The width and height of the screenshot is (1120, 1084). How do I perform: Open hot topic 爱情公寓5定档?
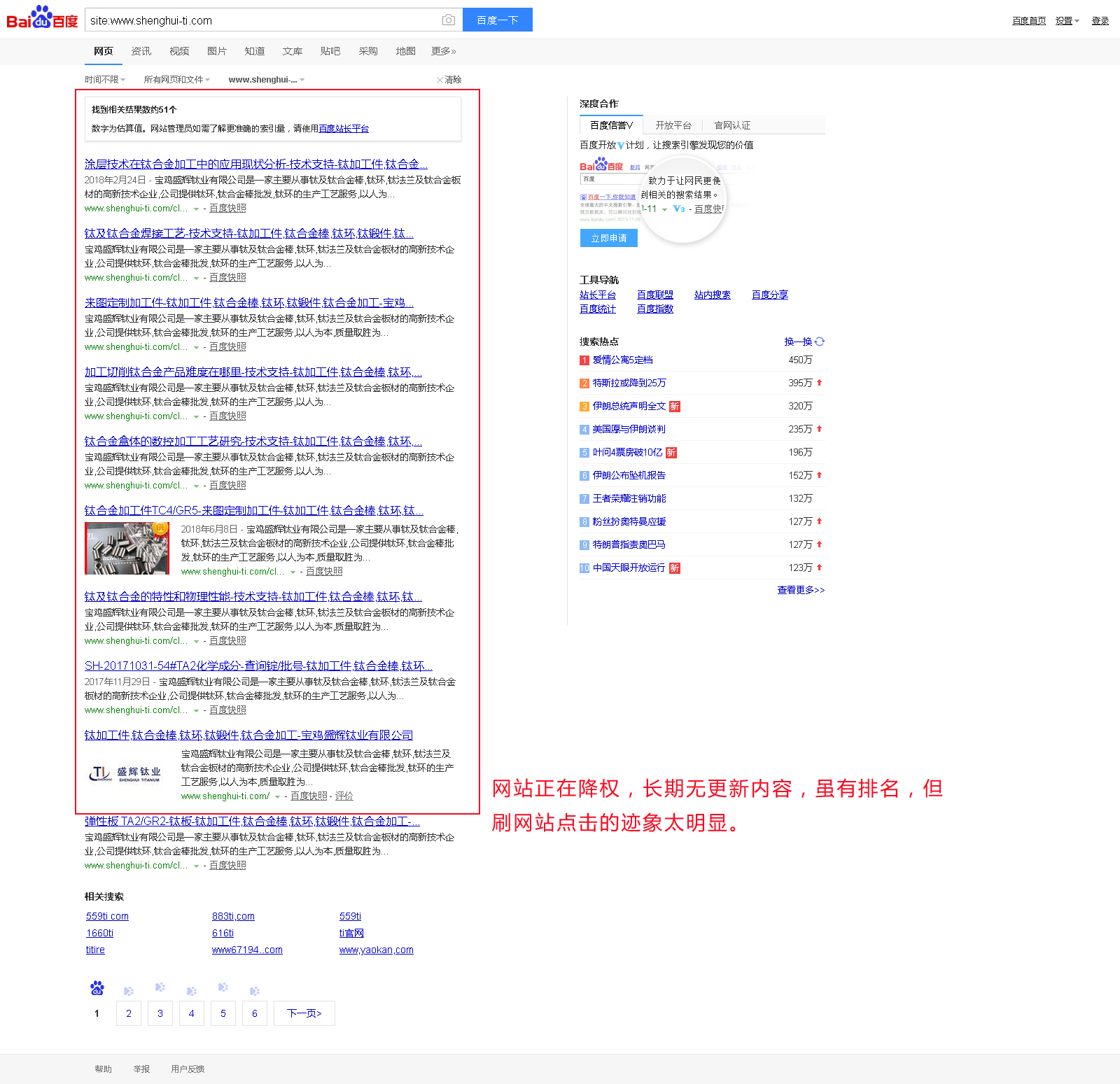(622, 360)
